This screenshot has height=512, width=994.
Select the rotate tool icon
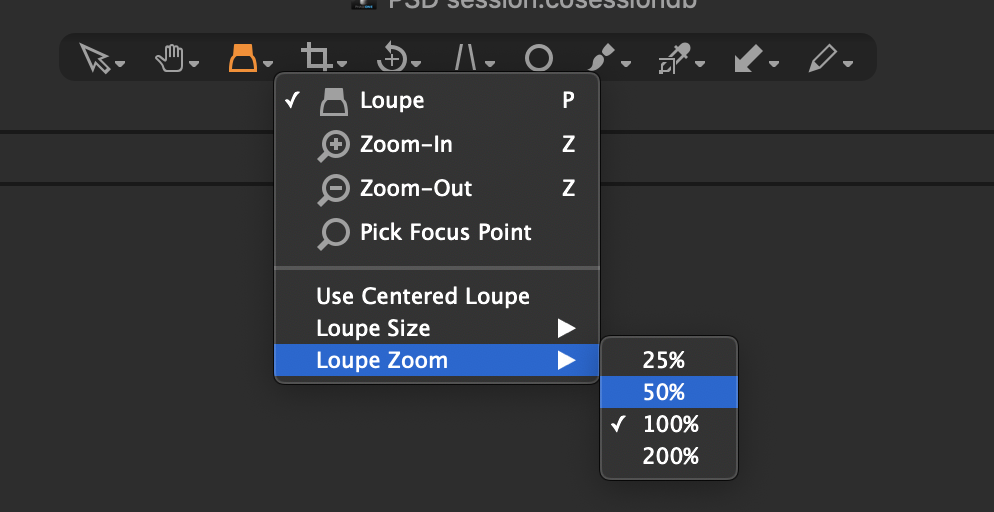[x=391, y=58]
